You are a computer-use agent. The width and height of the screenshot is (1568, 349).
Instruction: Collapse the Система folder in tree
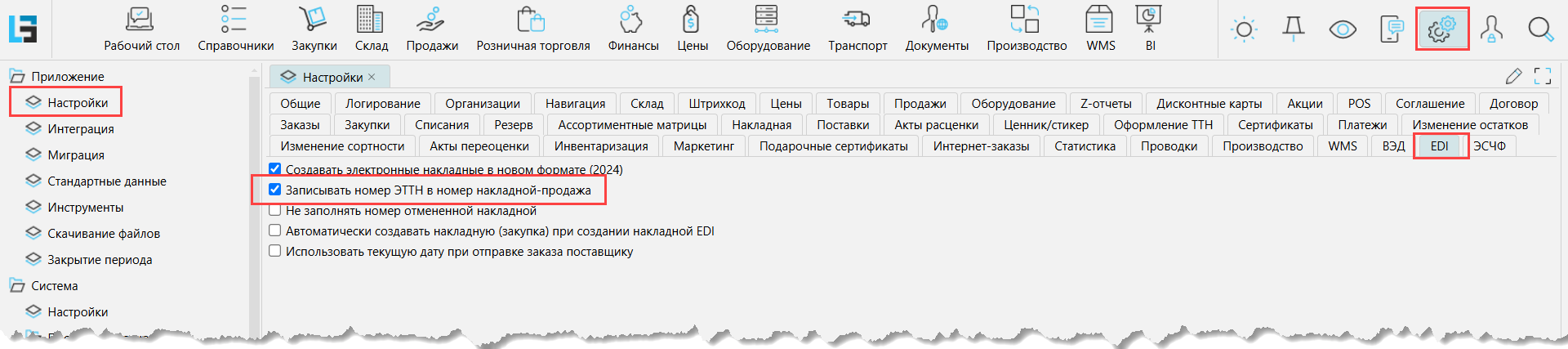[x=17, y=286]
